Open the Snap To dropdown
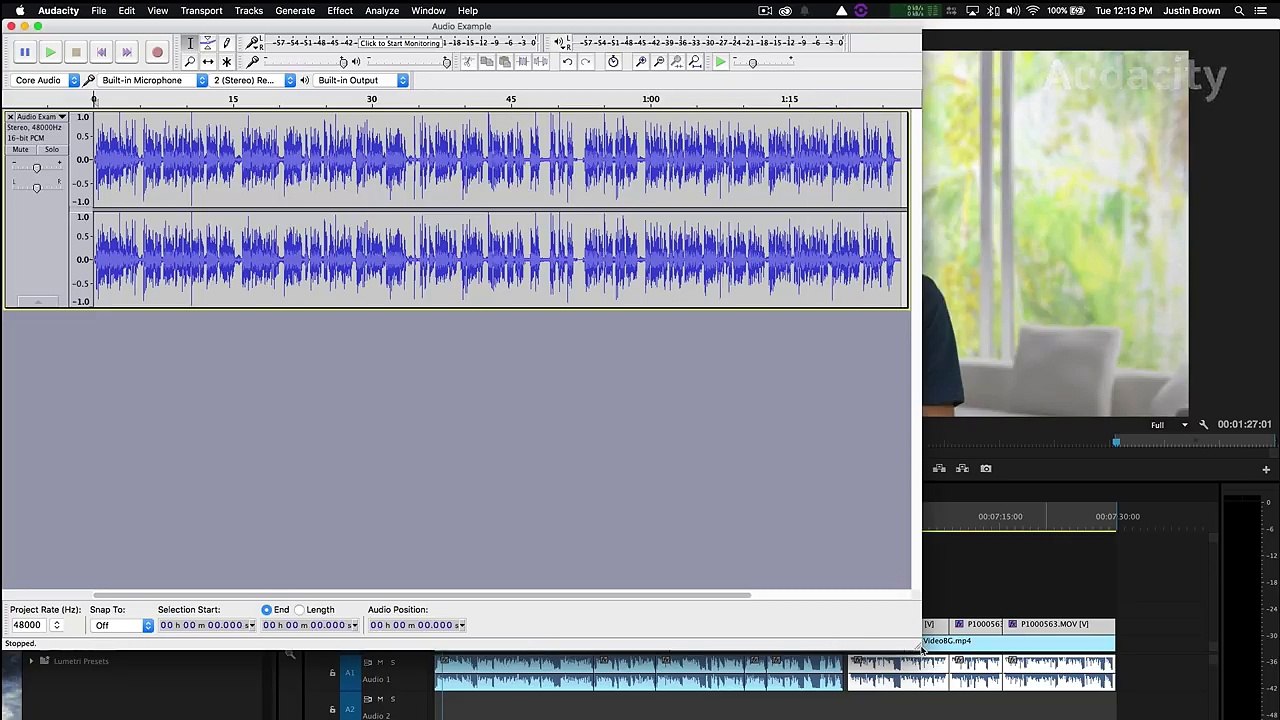This screenshot has height=720, width=1280. tap(121, 625)
